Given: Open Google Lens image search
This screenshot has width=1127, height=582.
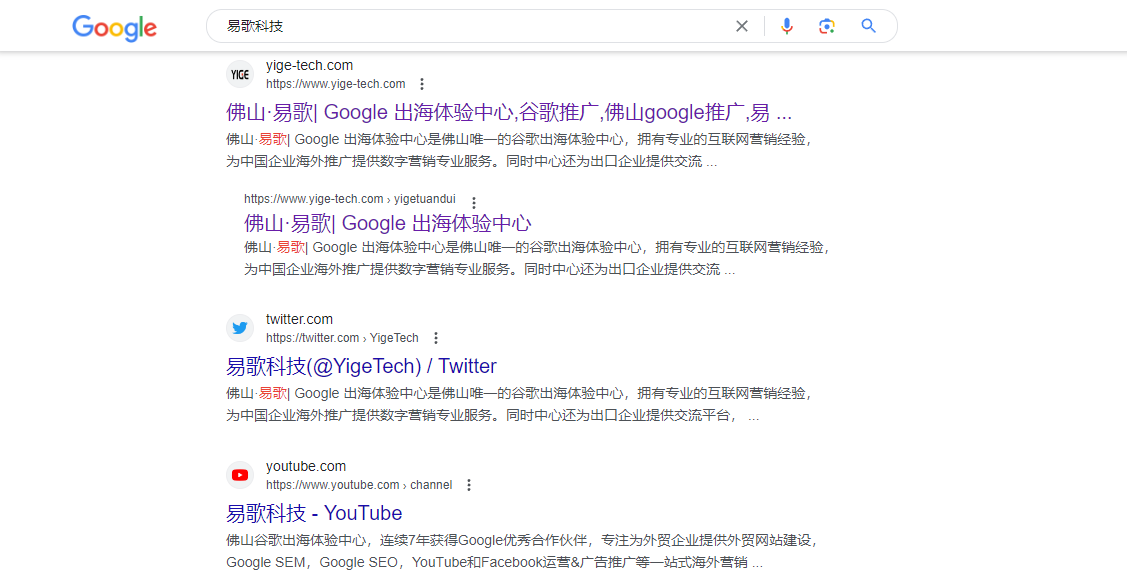Looking at the screenshot, I should 827,27.
